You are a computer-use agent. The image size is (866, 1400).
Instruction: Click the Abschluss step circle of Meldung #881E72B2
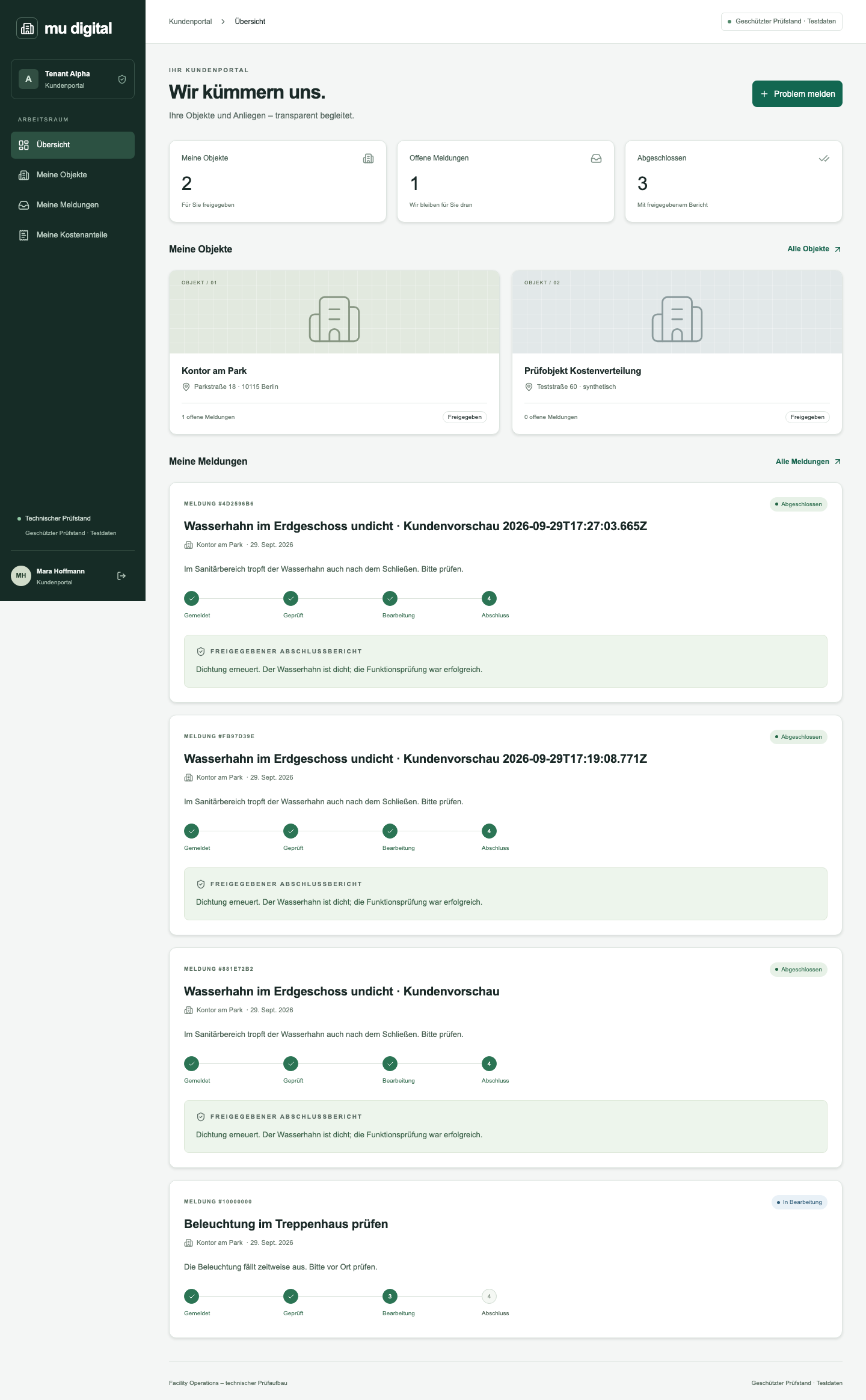click(489, 1064)
